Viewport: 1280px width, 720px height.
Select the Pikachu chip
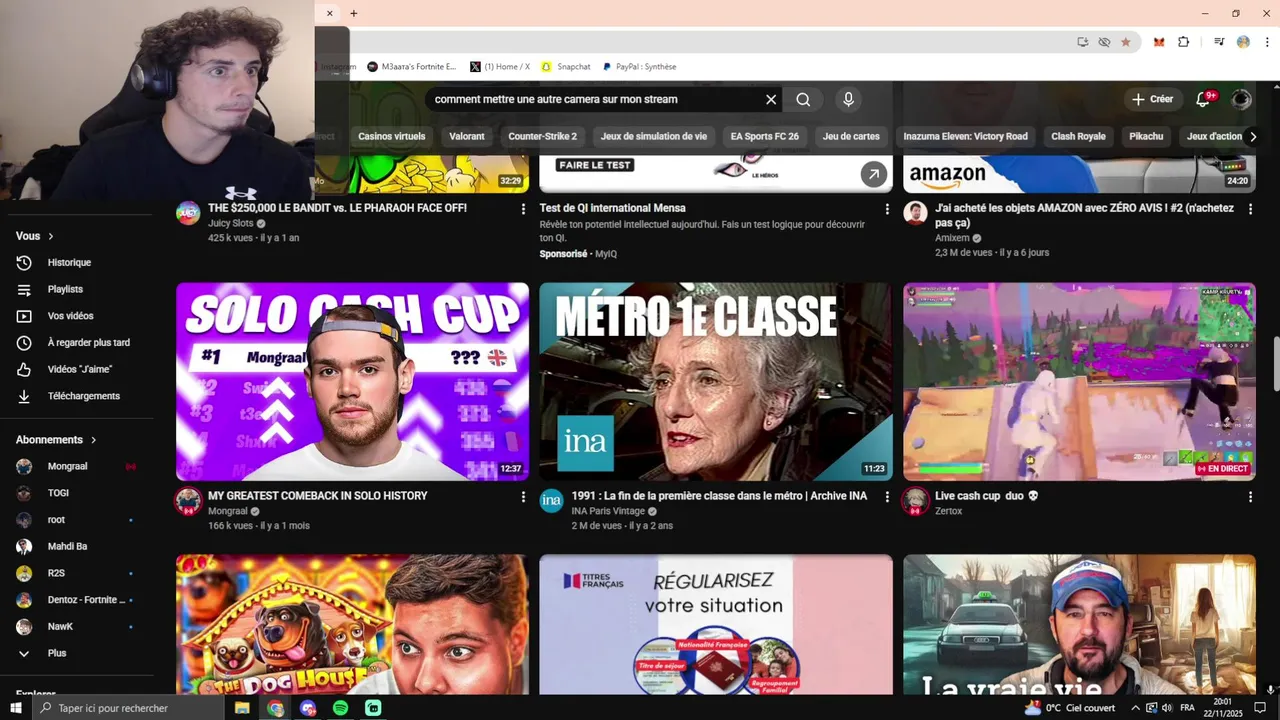coord(1146,136)
